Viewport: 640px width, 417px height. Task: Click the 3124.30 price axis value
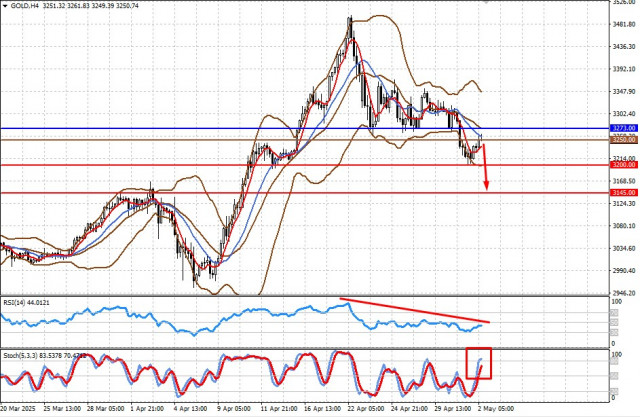pos(624,203)
